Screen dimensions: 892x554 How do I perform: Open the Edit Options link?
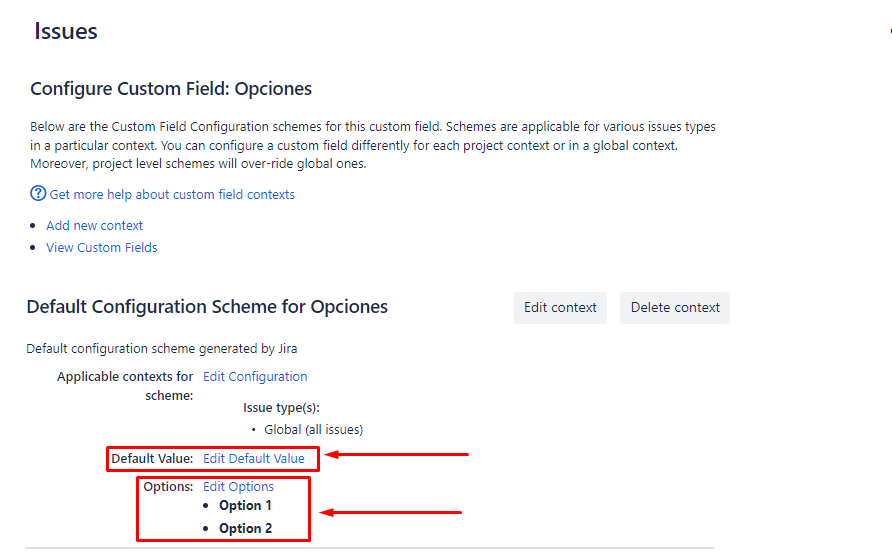238,487
